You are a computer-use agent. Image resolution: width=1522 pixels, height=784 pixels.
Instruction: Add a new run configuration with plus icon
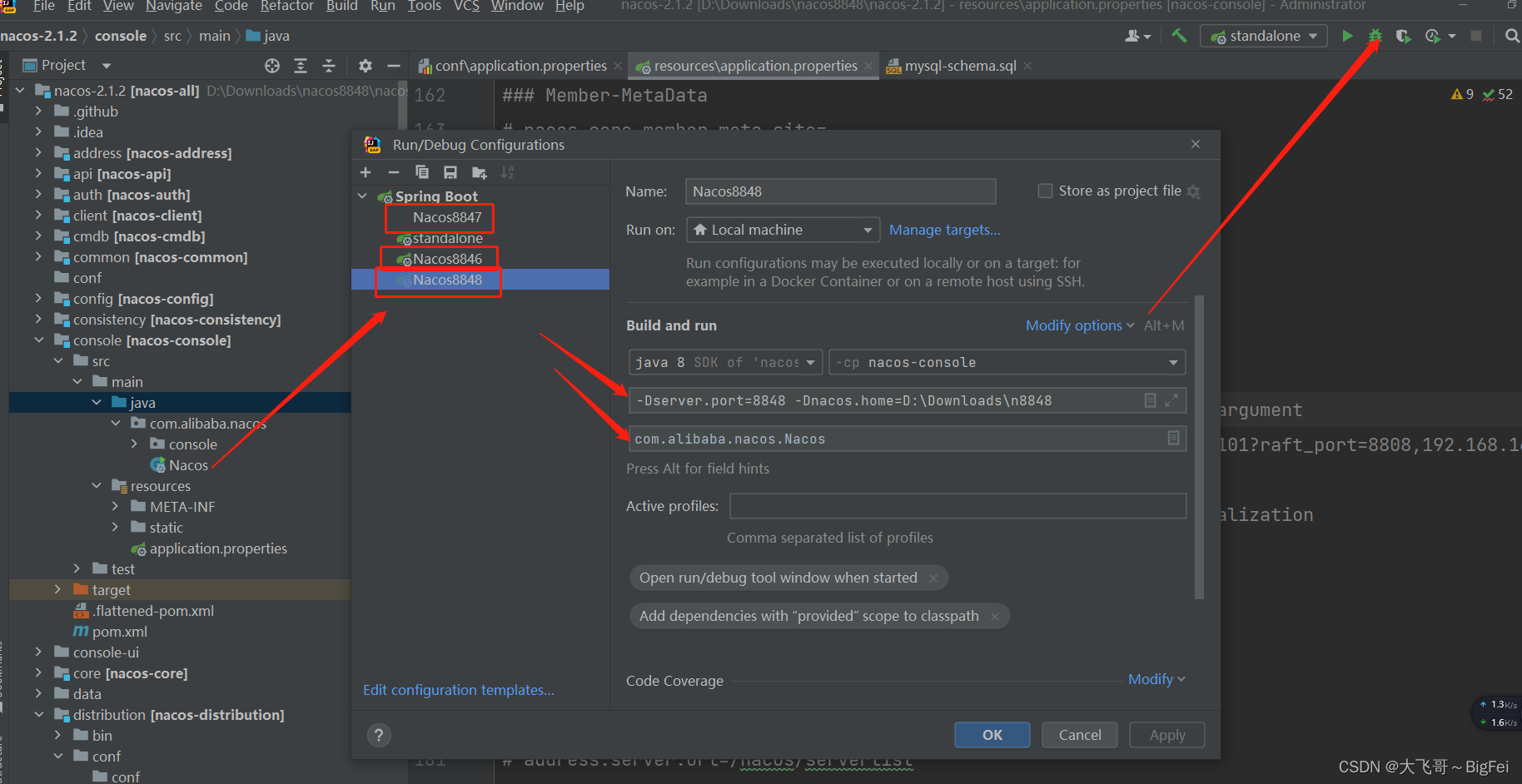366,172
